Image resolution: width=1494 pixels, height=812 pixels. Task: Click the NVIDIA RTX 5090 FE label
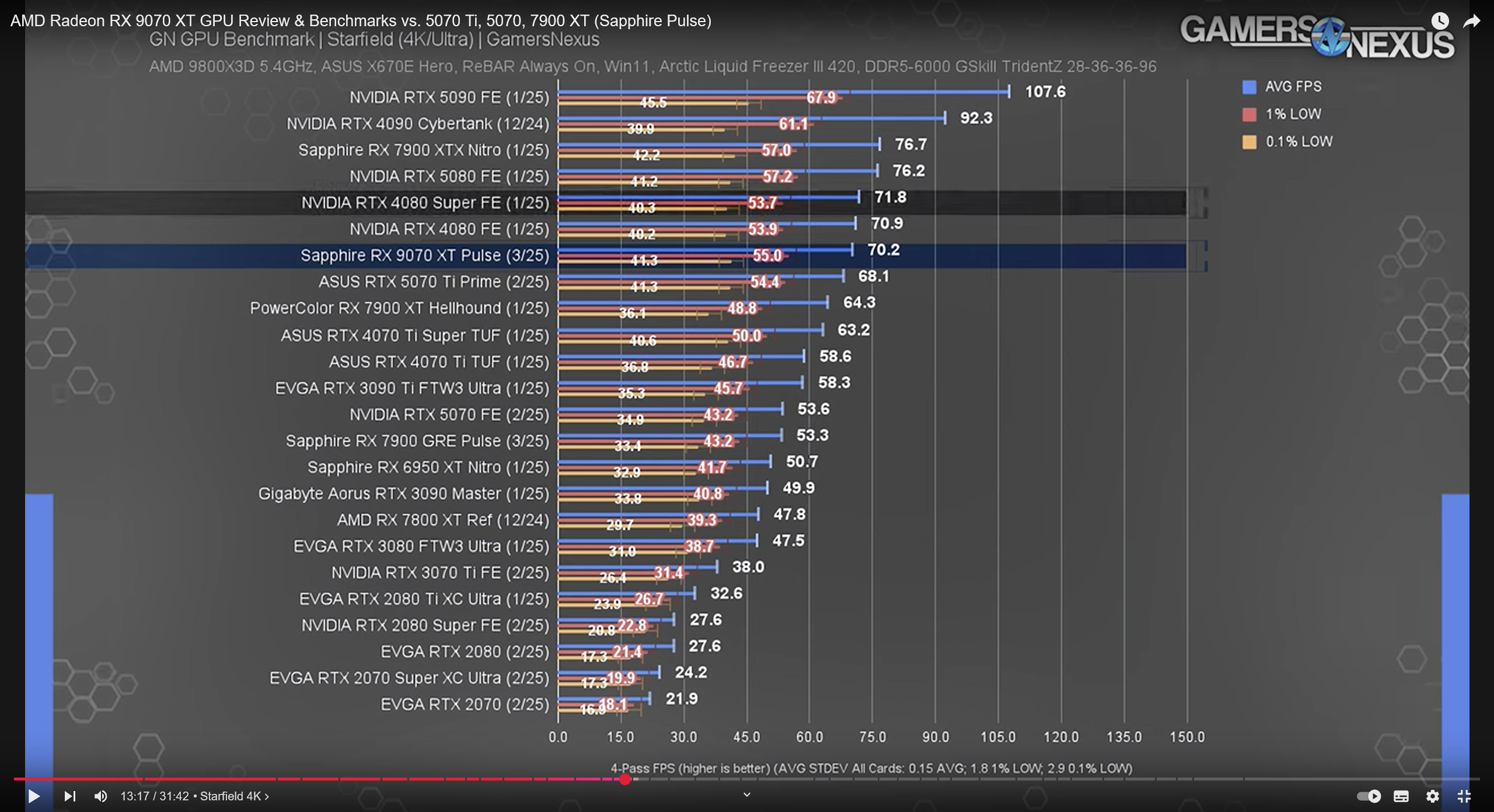[x=449, y=97]
